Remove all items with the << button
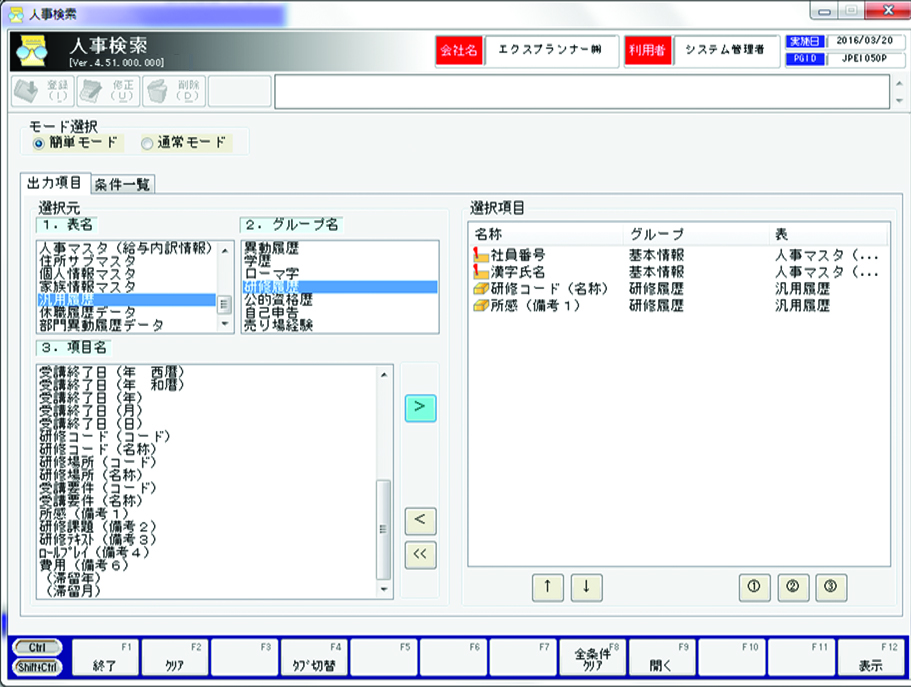This screenshot has height=687, width=911. click(420, 556)
